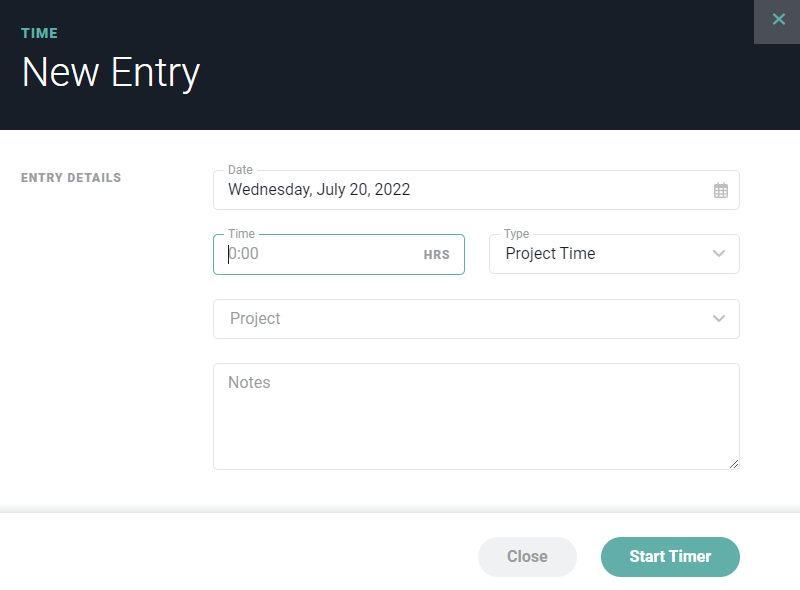Click the small Date field label
Viewport: 800px width, 590px height.
tap(240, 170)
